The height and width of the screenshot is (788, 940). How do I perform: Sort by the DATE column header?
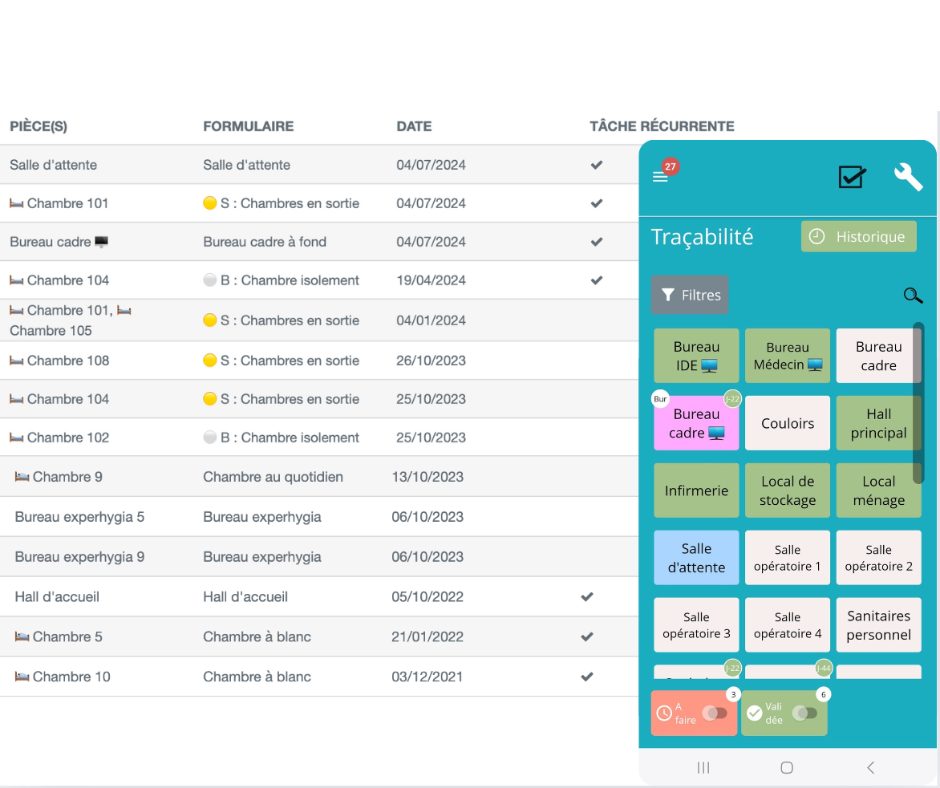coord(414,126)
